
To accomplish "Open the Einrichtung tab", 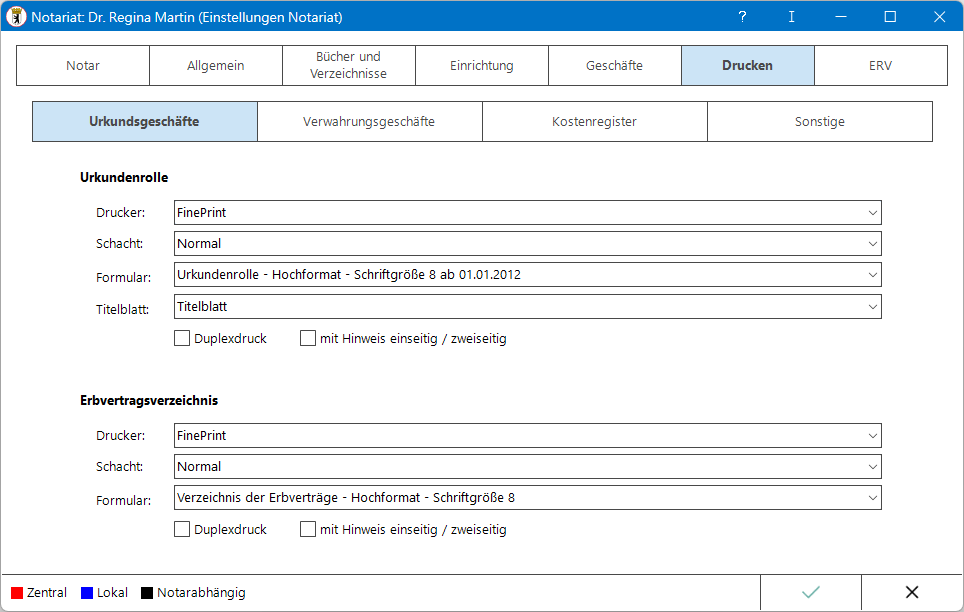I will tap(481, 65).
